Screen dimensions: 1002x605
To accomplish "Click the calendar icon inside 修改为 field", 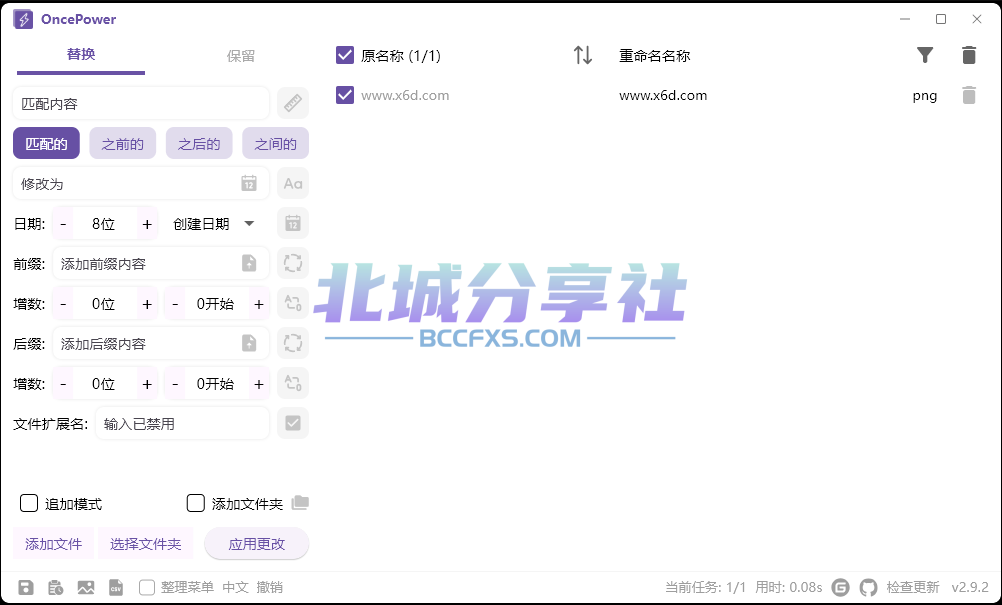I will tap(249, 183).
